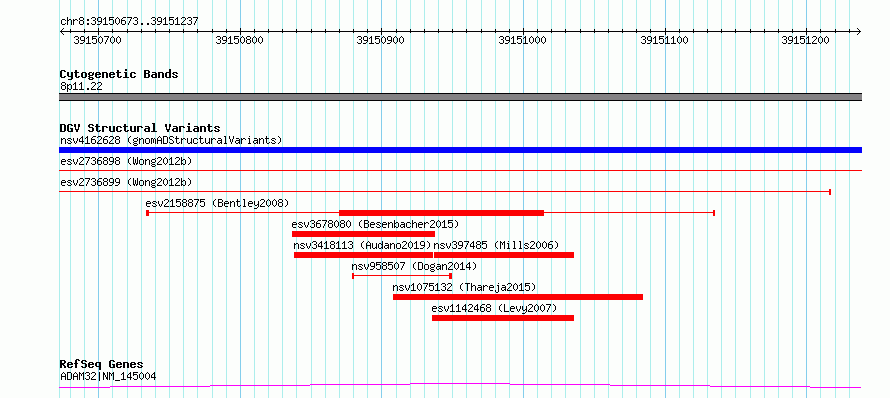The image size is (890, 398).
Task: Click ruler position 39150700
Action: 98,40
